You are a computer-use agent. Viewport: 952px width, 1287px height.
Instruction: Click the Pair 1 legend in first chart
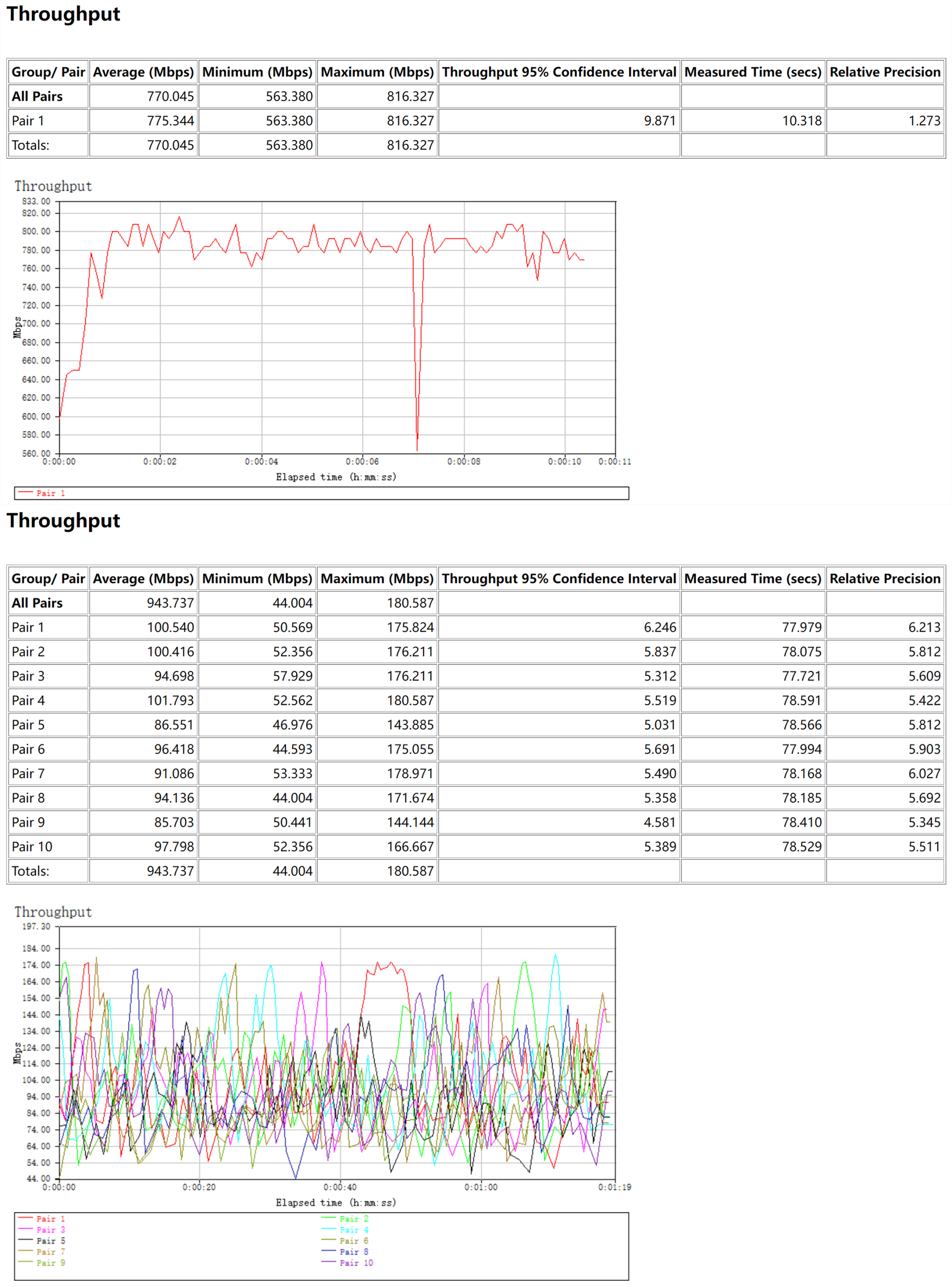(x=50, y=493)
